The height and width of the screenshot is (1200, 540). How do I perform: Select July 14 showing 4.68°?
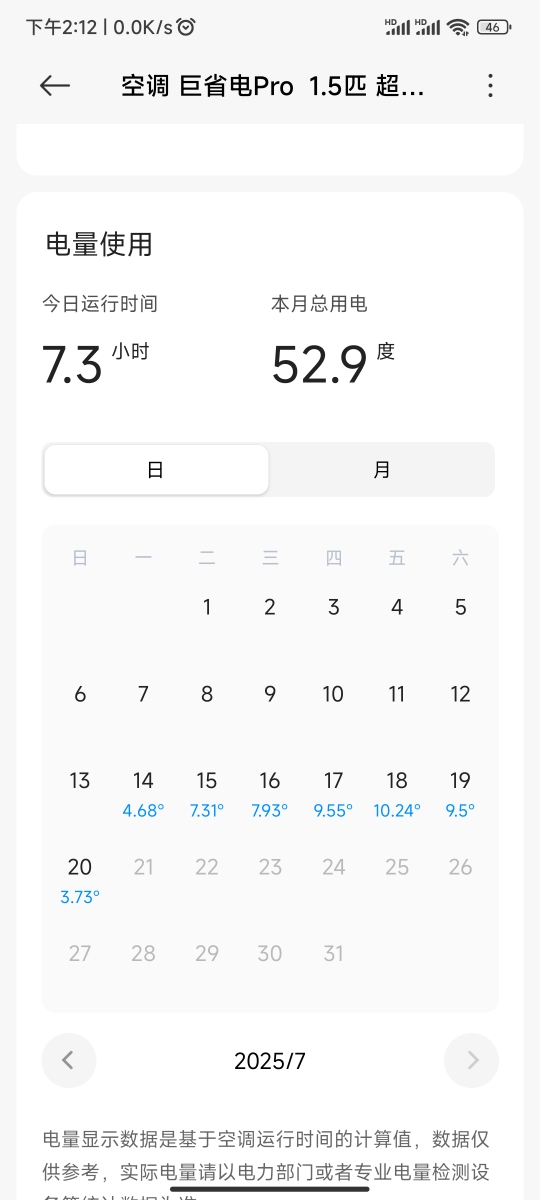143,793
